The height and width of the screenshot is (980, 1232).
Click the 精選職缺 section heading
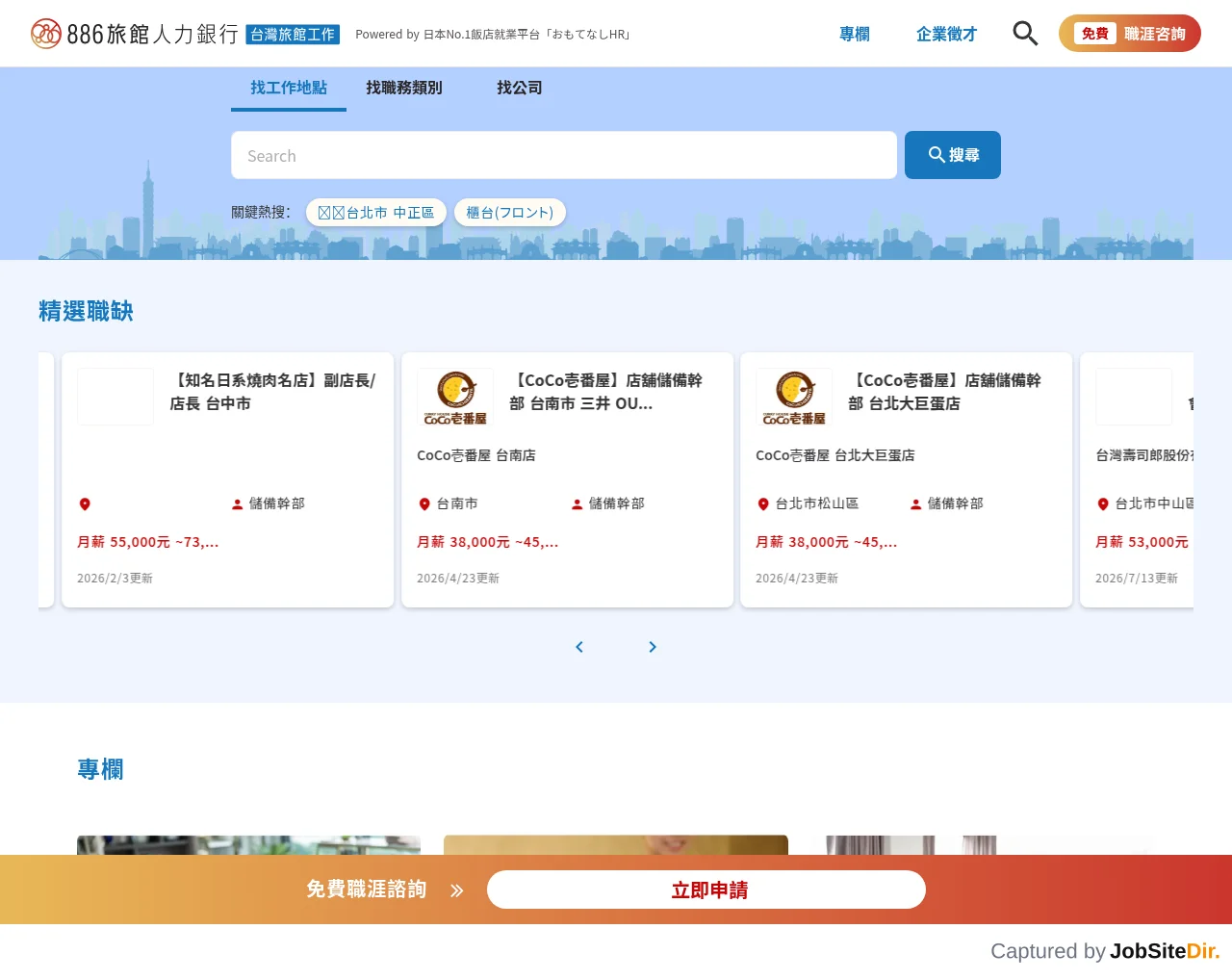[86, 311]
